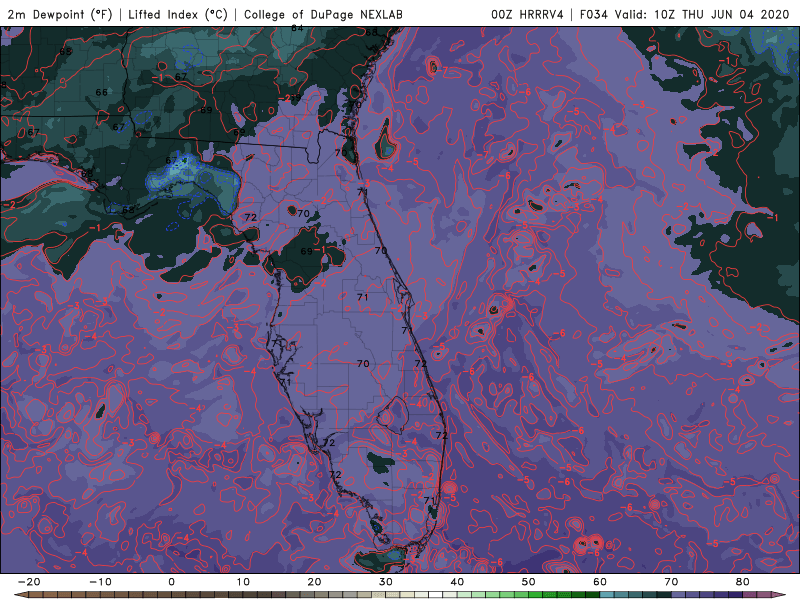Click the "F034" forecast hour text

[593, 15]
